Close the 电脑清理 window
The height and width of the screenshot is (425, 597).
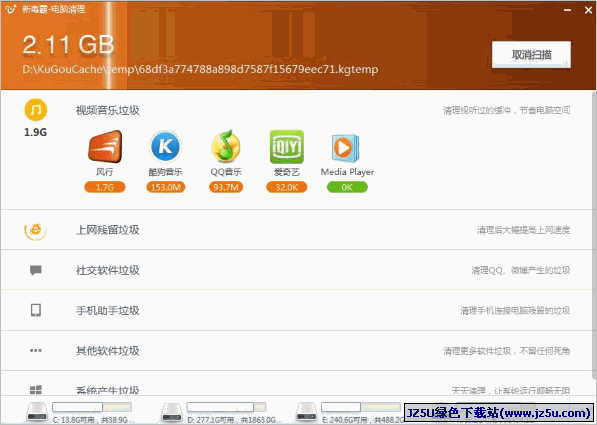[x=589, y=10]
